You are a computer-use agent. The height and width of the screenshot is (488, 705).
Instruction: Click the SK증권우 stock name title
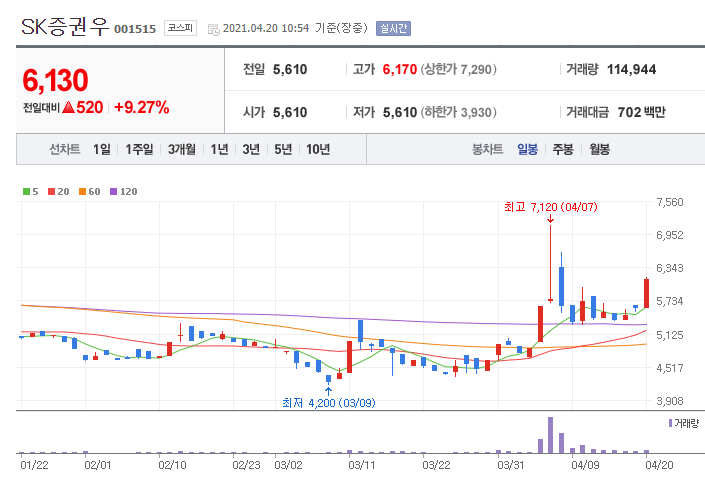(66, 27)
